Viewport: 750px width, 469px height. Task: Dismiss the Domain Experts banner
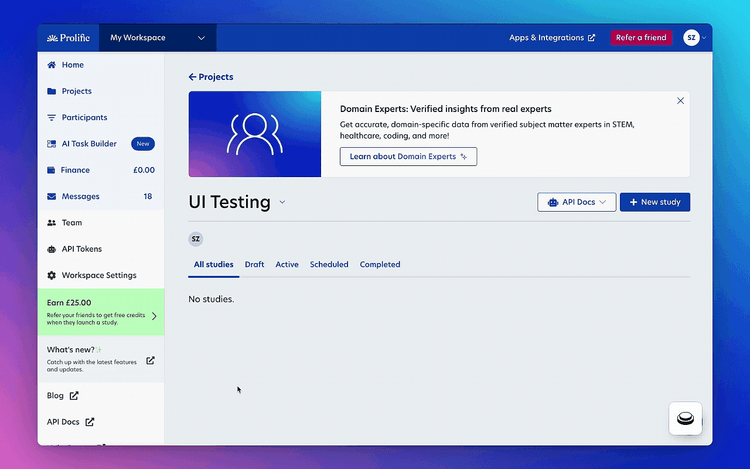click(681, 101)
